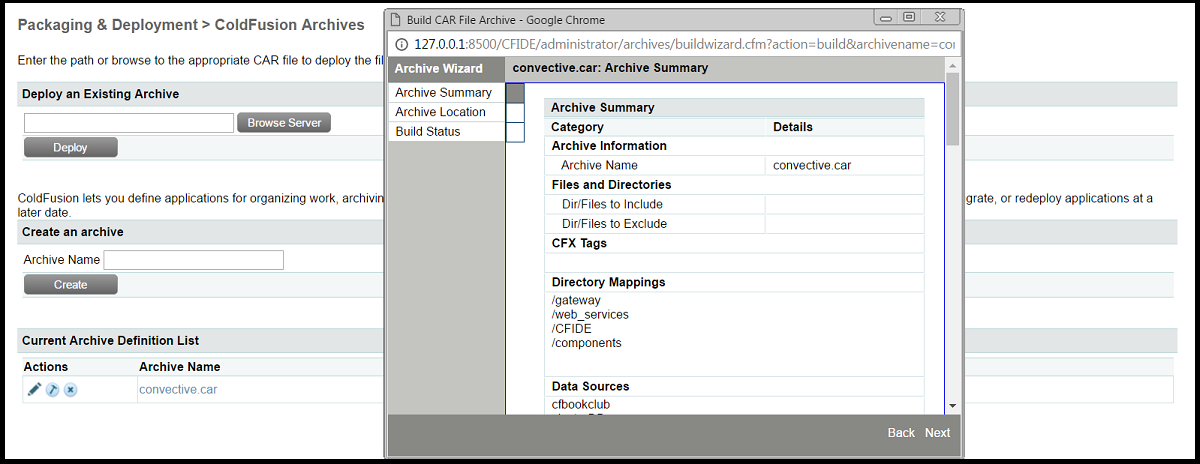1200x464 pixels.
Task: Click the Category column header
Action: click(x=577, y=127)
